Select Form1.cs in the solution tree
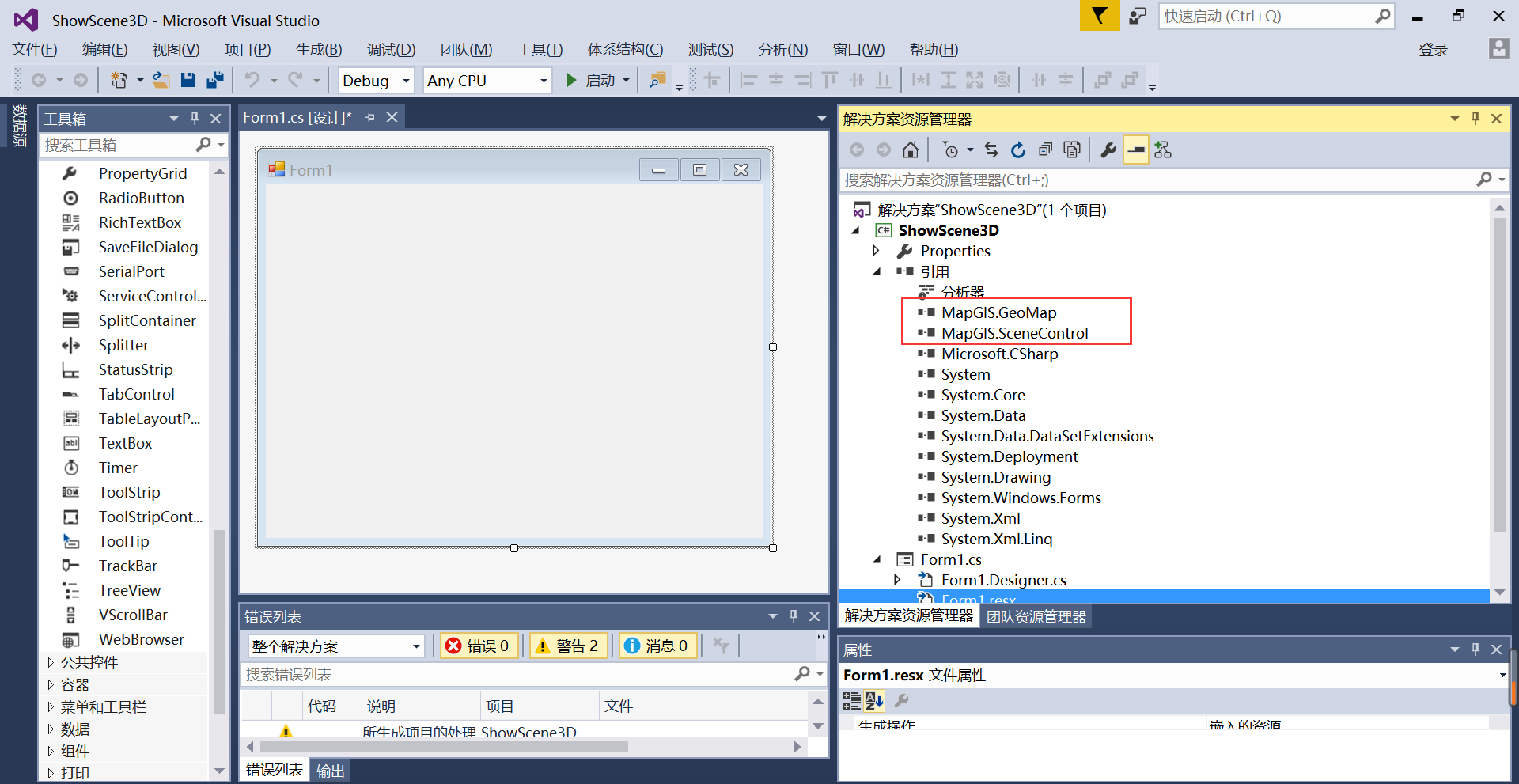The width and height of the screenshot is (1519, 784). click(x=951, y=559)
